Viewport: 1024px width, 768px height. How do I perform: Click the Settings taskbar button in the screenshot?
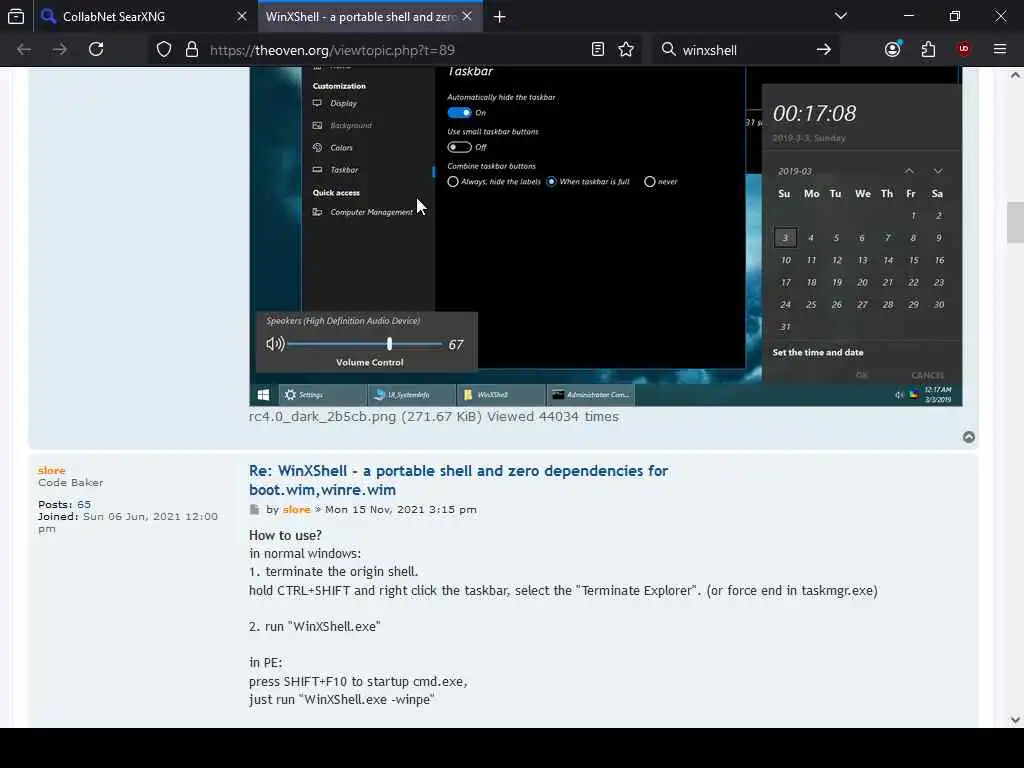pos(323,394)
